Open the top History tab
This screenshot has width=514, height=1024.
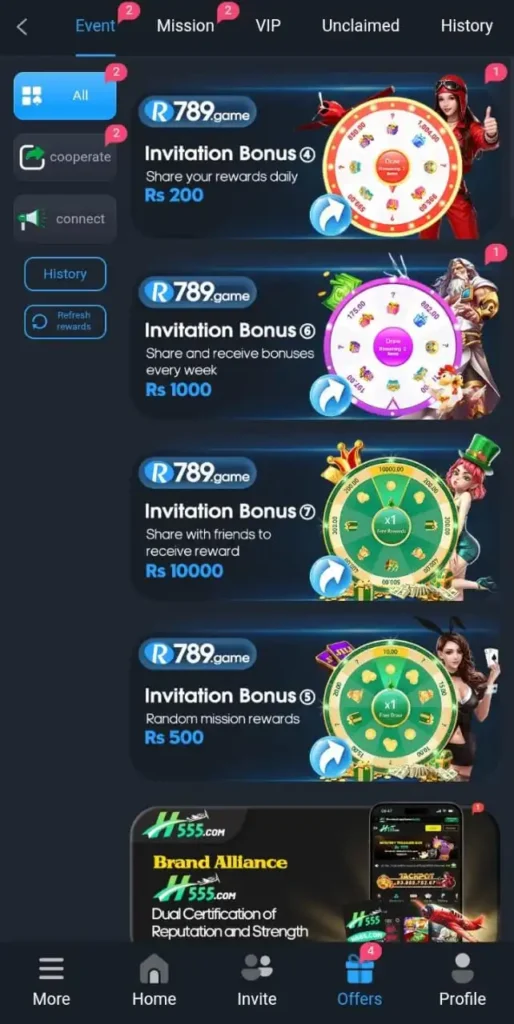tap(466, 26)
